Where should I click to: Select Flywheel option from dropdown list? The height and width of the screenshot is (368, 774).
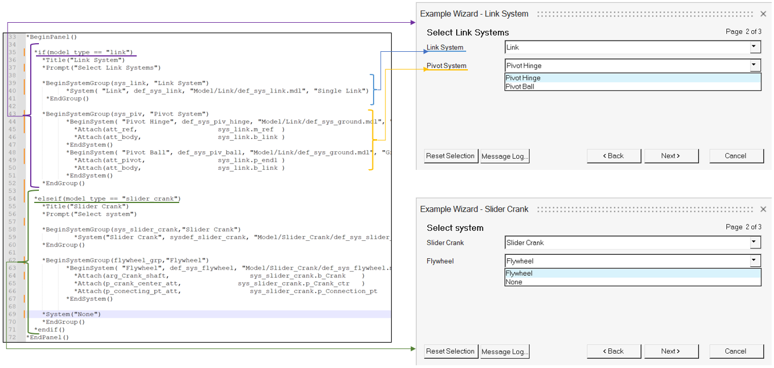tap(632, 273)
